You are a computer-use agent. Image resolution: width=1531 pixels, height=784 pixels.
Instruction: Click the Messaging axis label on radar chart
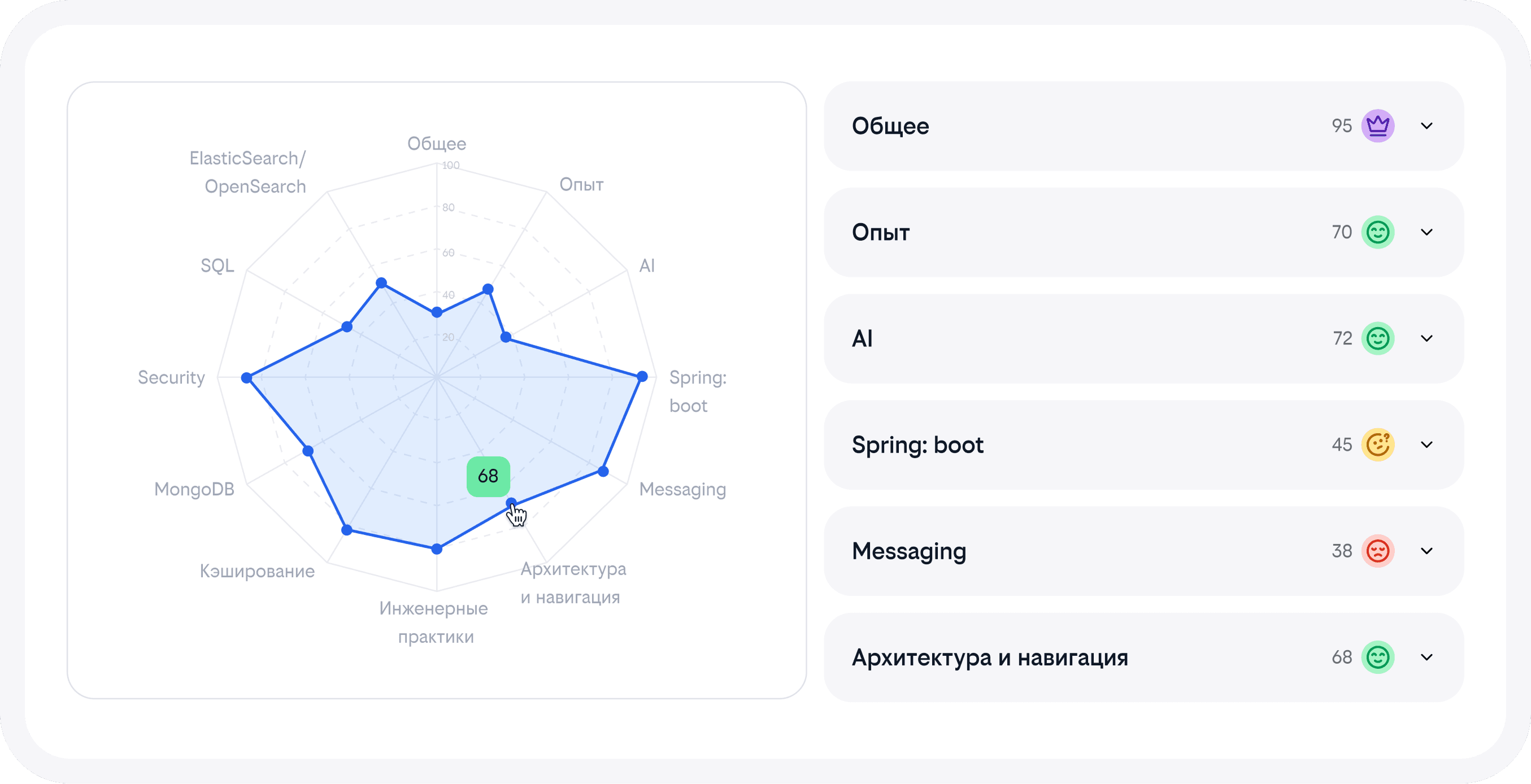click(x=682, y=490)
